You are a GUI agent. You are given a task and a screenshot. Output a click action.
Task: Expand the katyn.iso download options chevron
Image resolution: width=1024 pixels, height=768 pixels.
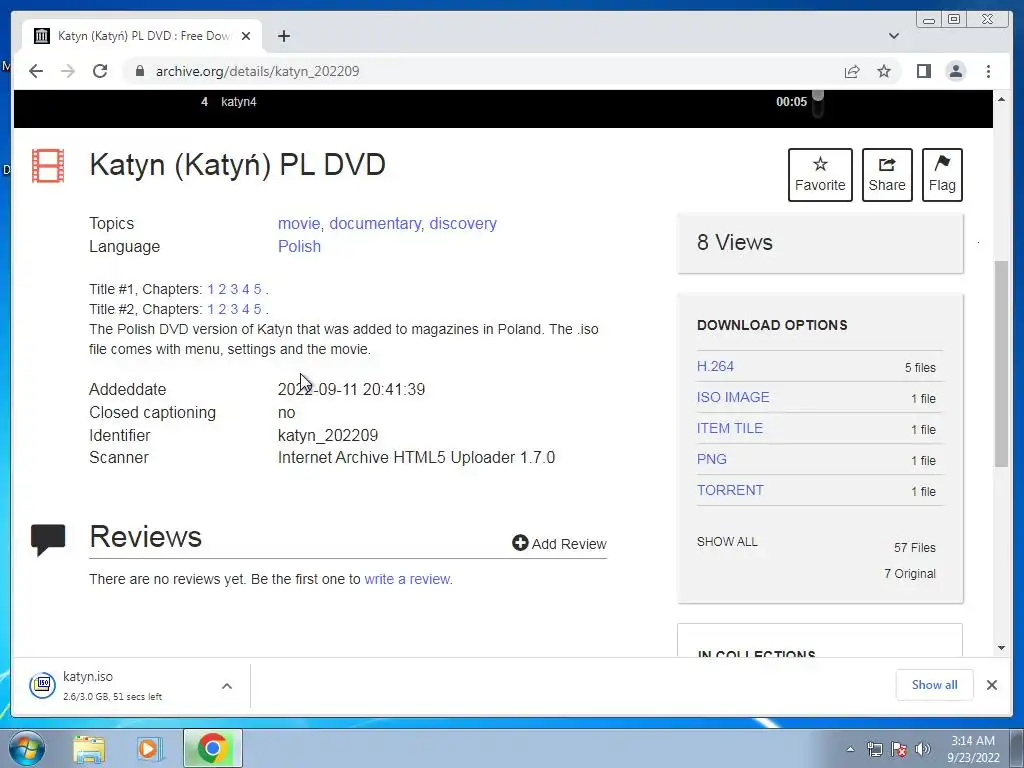(227, 686)
